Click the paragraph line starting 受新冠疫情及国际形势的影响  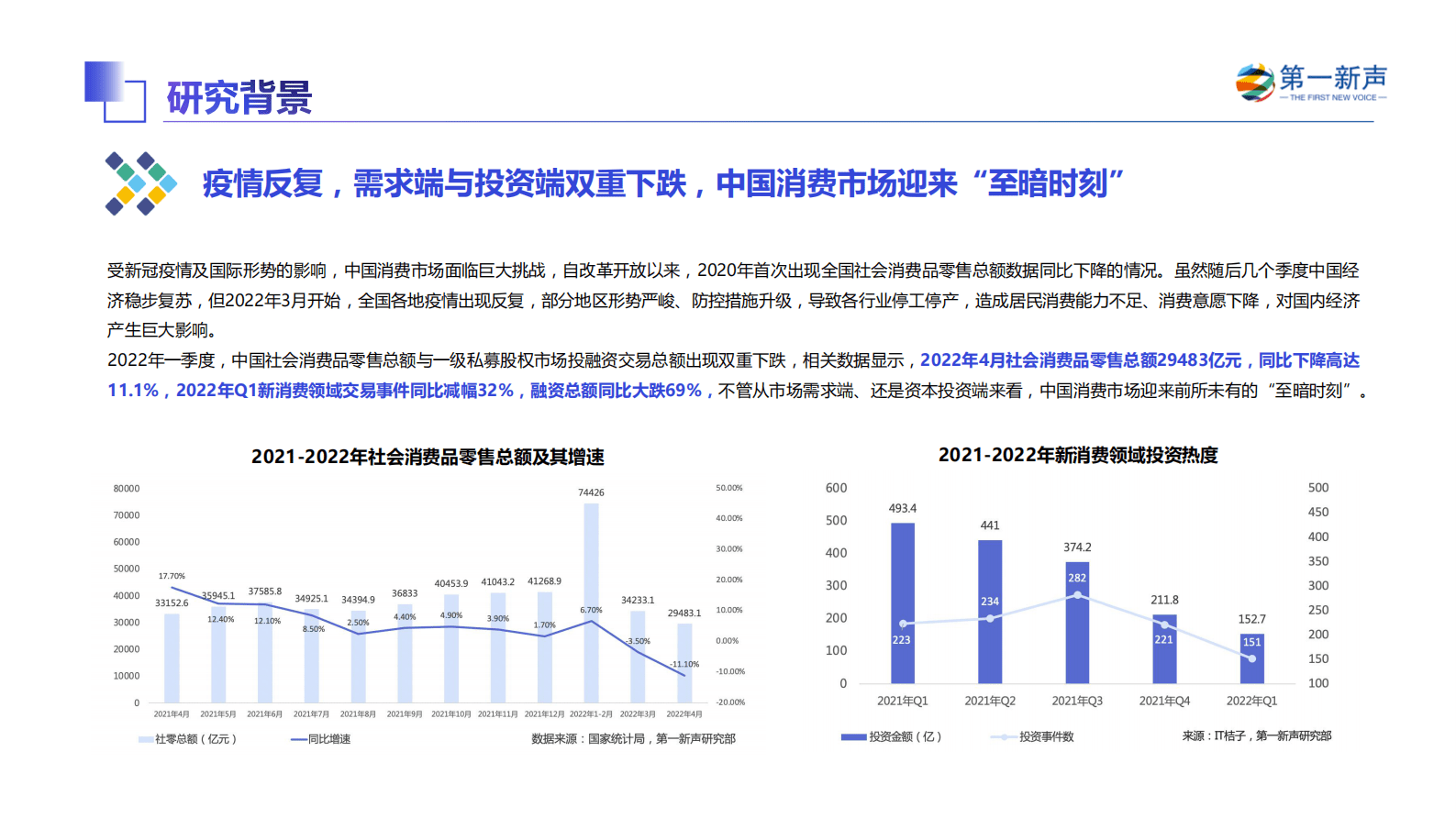click(733, 271)
